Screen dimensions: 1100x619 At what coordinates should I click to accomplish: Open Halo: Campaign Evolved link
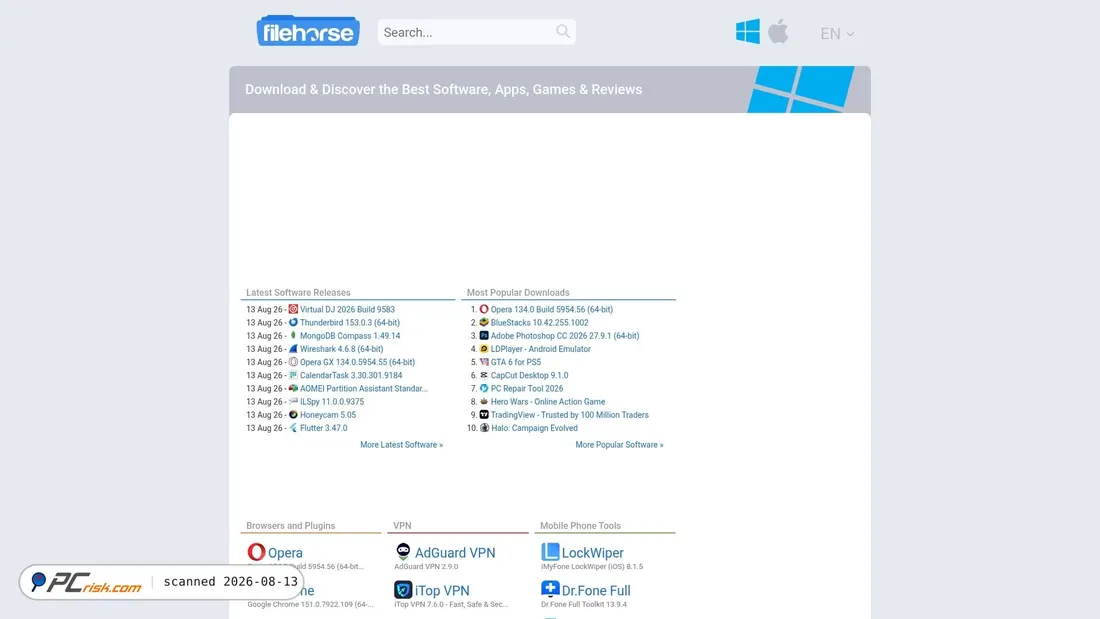tap(535, 428)
